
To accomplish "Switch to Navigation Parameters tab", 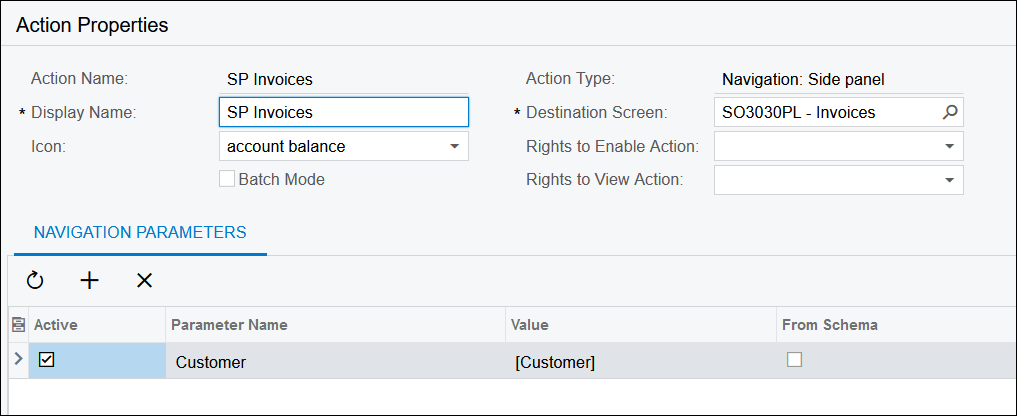I will [140, 232].
